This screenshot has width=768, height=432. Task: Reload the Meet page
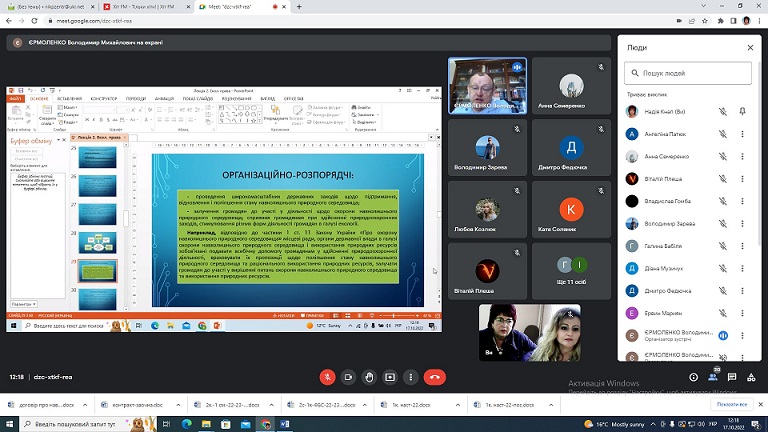click(34, 21)
